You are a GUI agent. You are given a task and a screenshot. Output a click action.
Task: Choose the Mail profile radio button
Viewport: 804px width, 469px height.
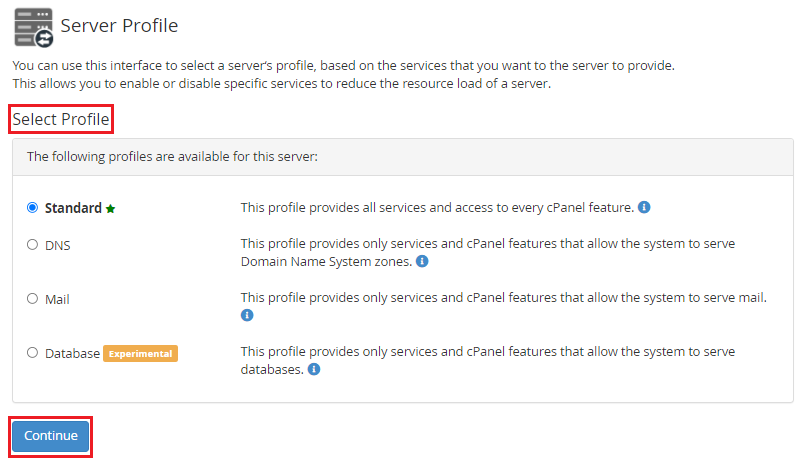pos(33,298)
